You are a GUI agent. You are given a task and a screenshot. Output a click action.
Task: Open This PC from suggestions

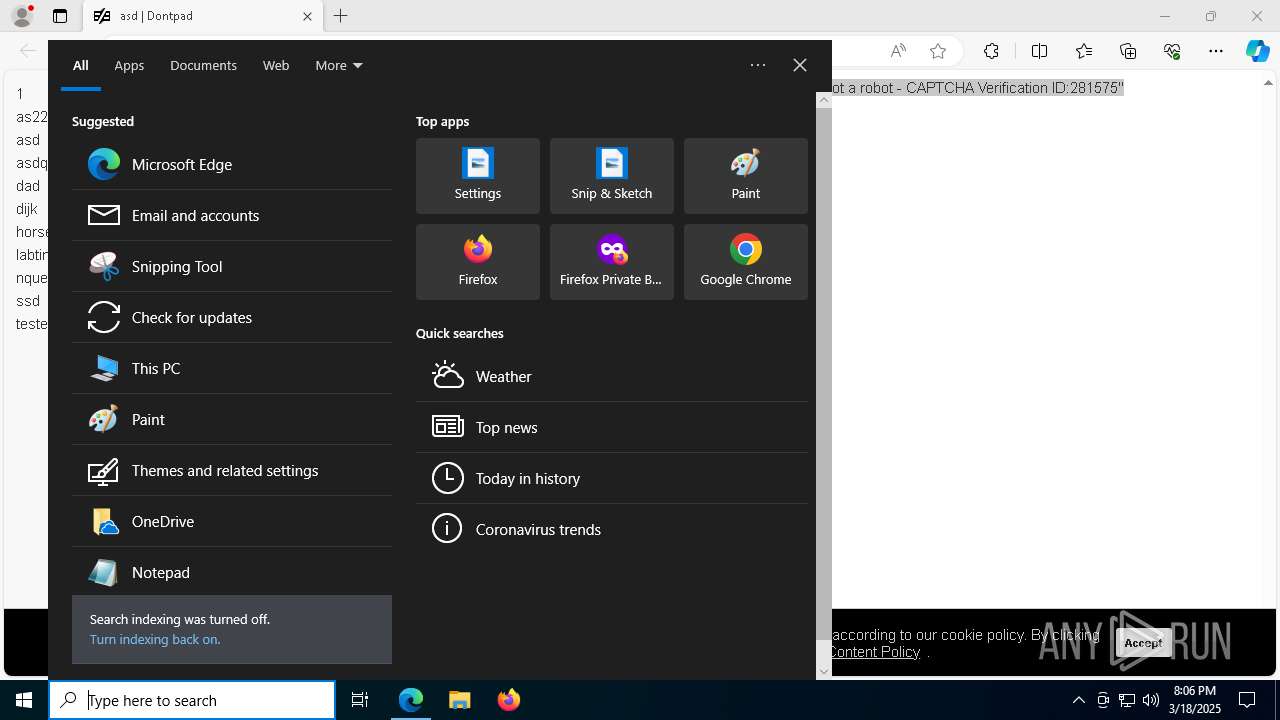(x=231, y=368)
